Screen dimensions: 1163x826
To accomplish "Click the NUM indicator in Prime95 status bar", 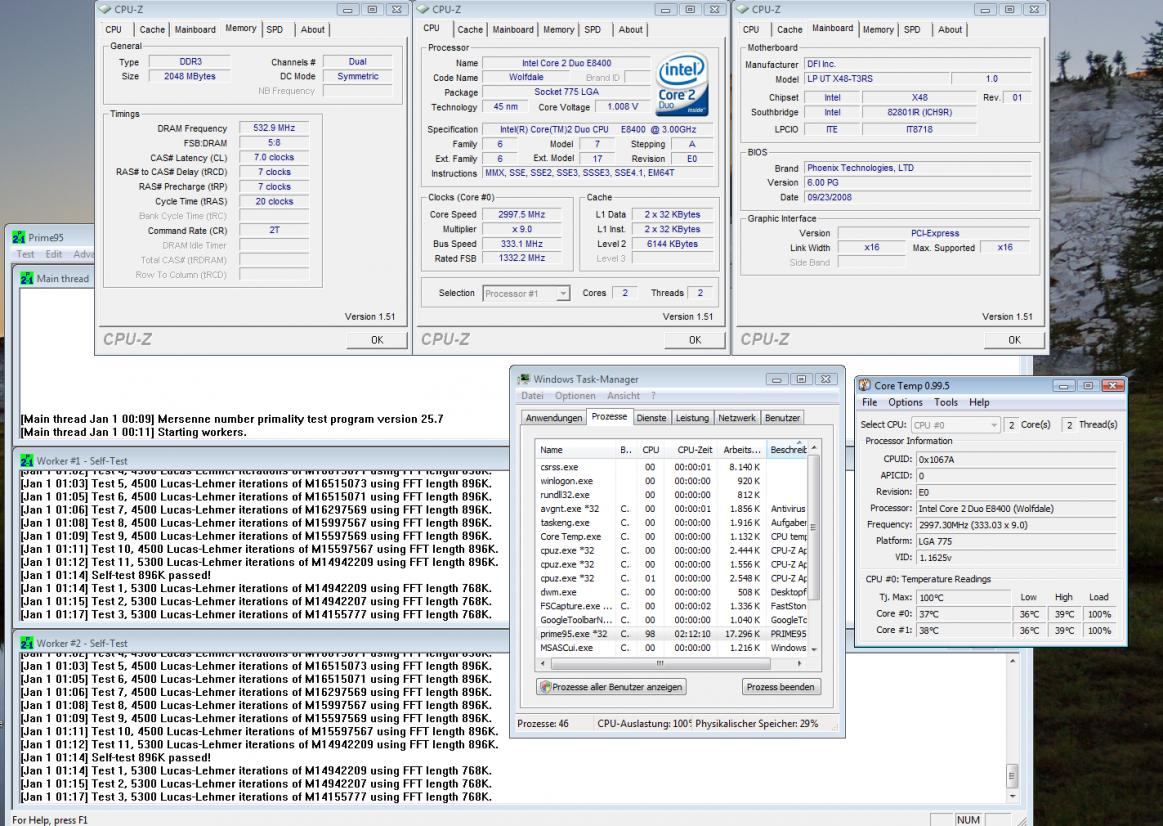I will click(967, 819).
